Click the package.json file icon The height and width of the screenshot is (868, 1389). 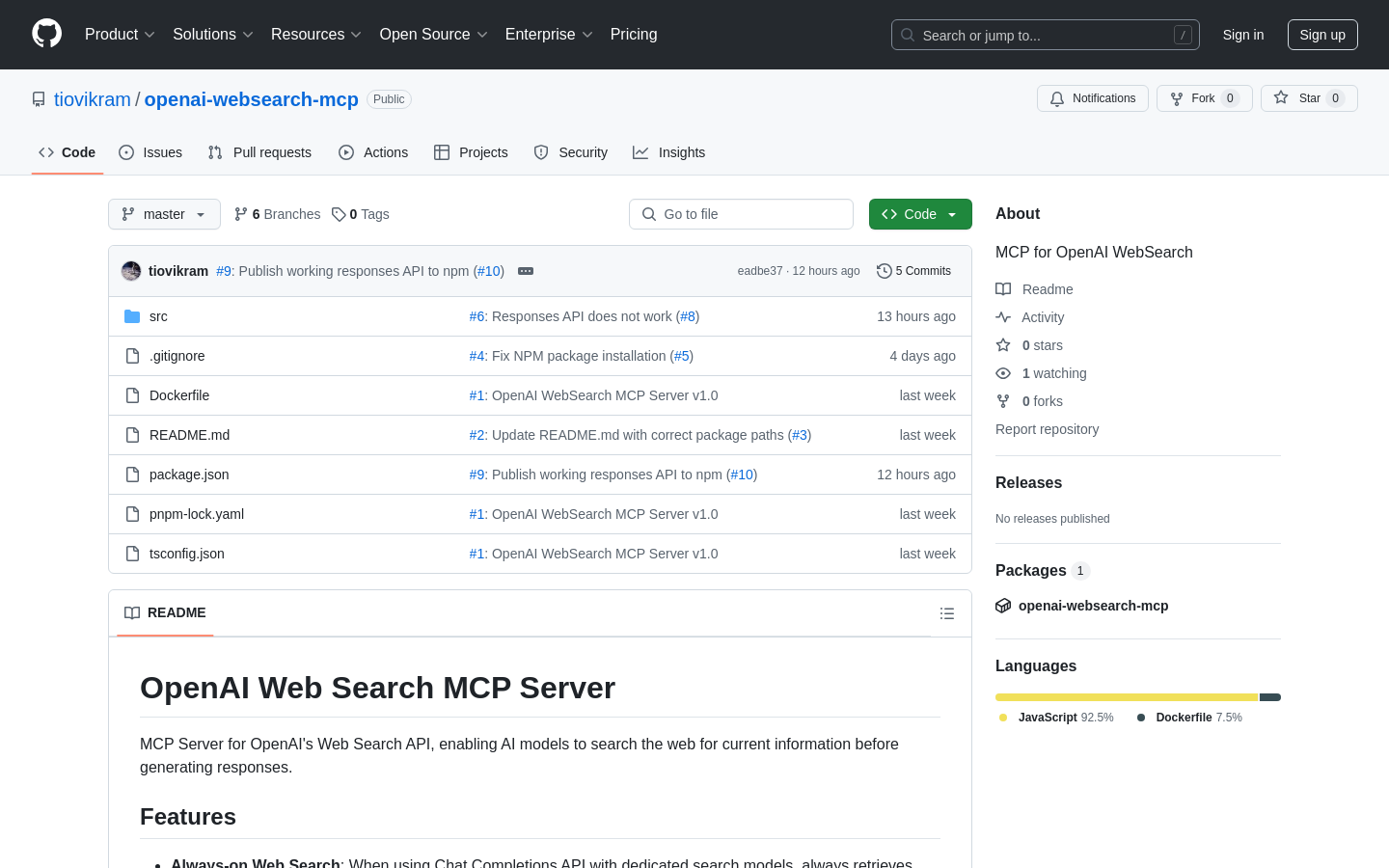[132, 475]
